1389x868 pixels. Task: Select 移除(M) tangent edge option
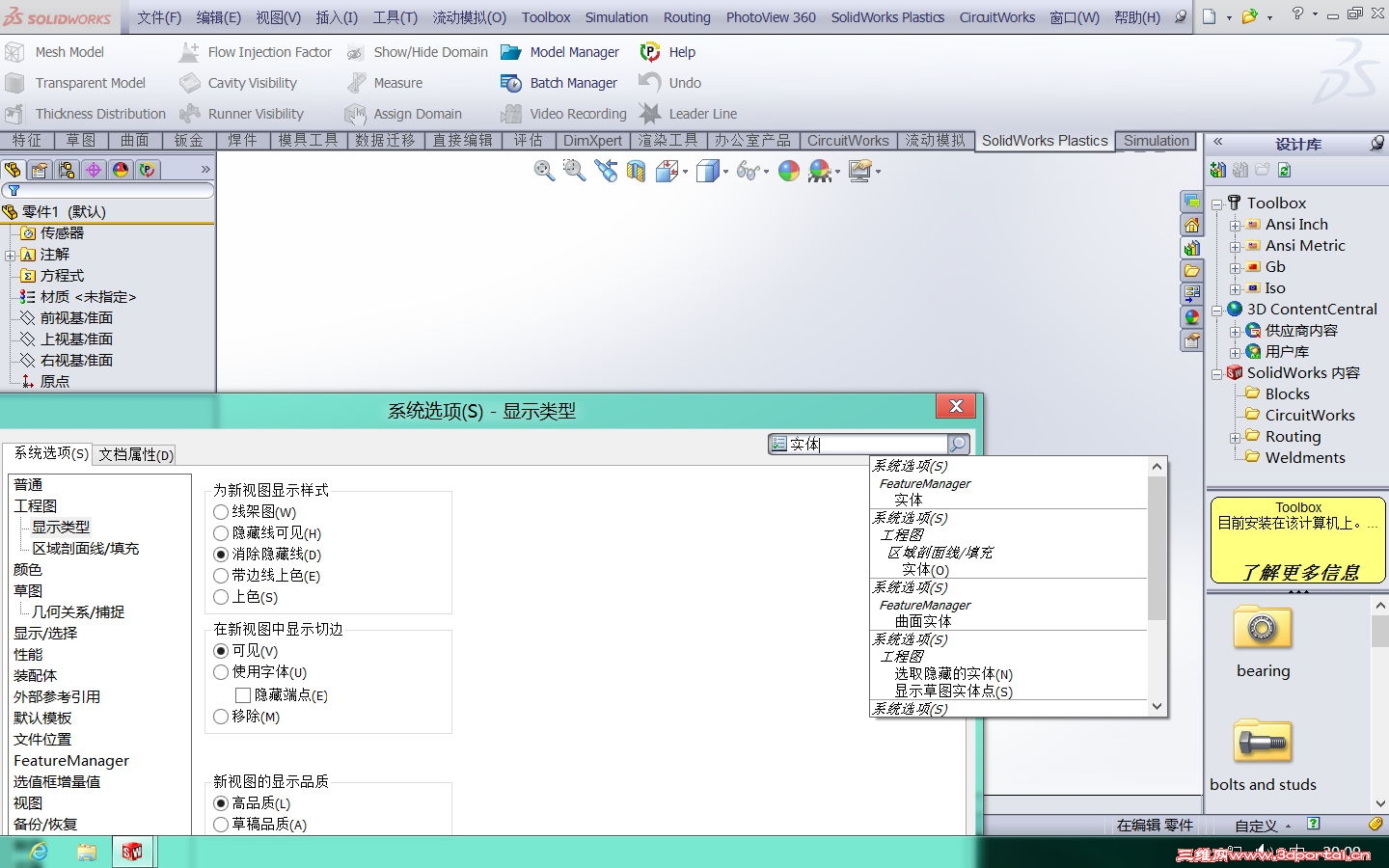pos(221,717)
